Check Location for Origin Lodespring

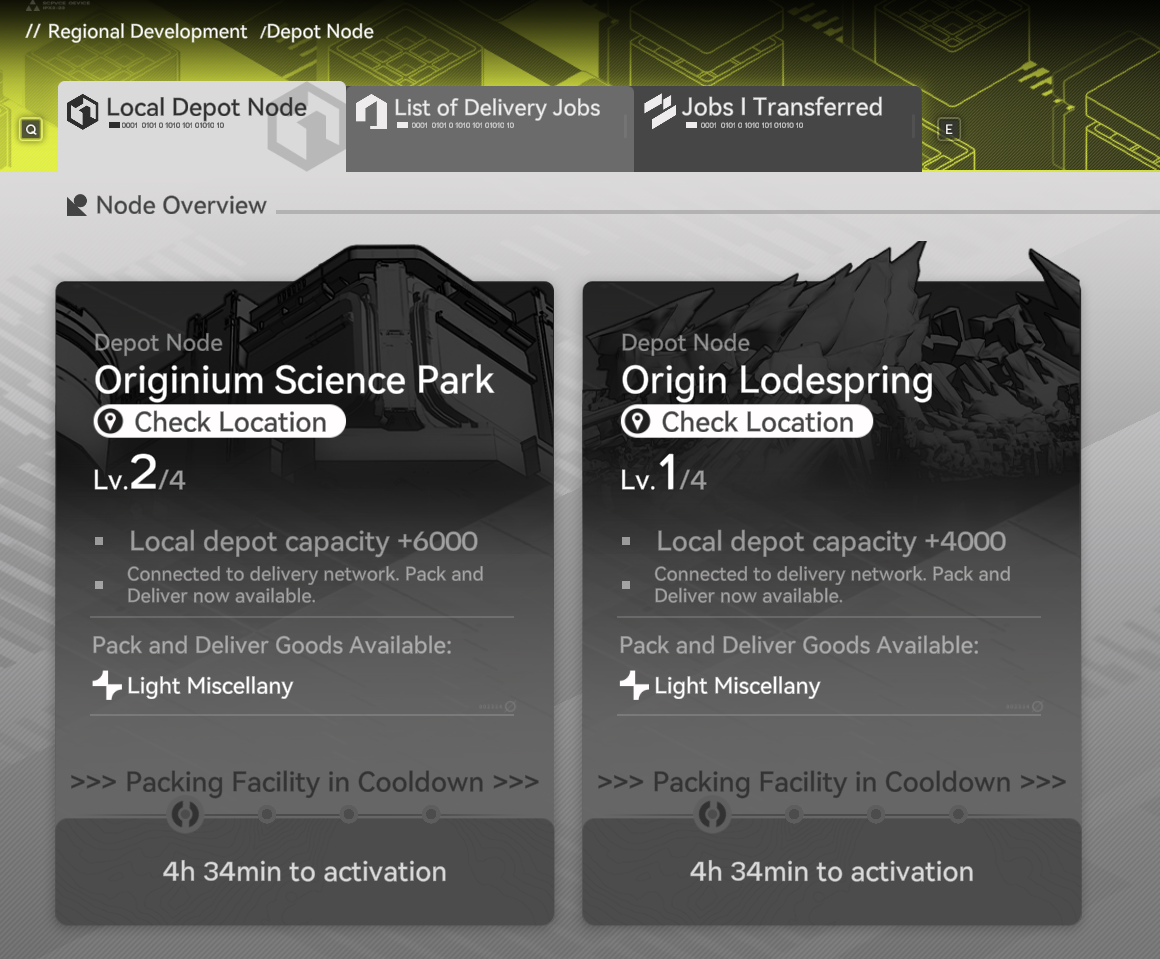pyautogui.click(x=746, y=422)
